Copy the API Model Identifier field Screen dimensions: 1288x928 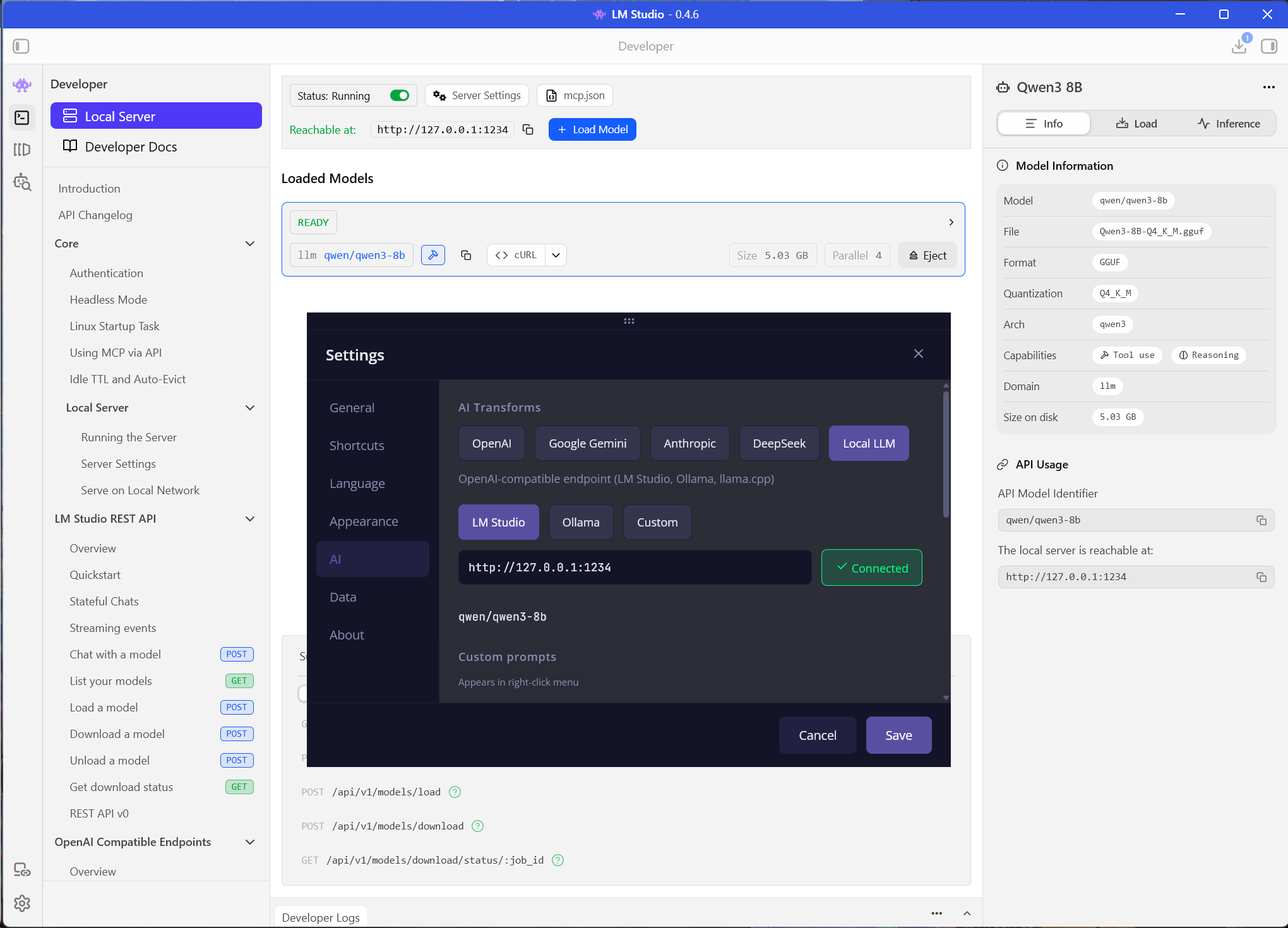pyautogui.click(x=1261, y=520)
